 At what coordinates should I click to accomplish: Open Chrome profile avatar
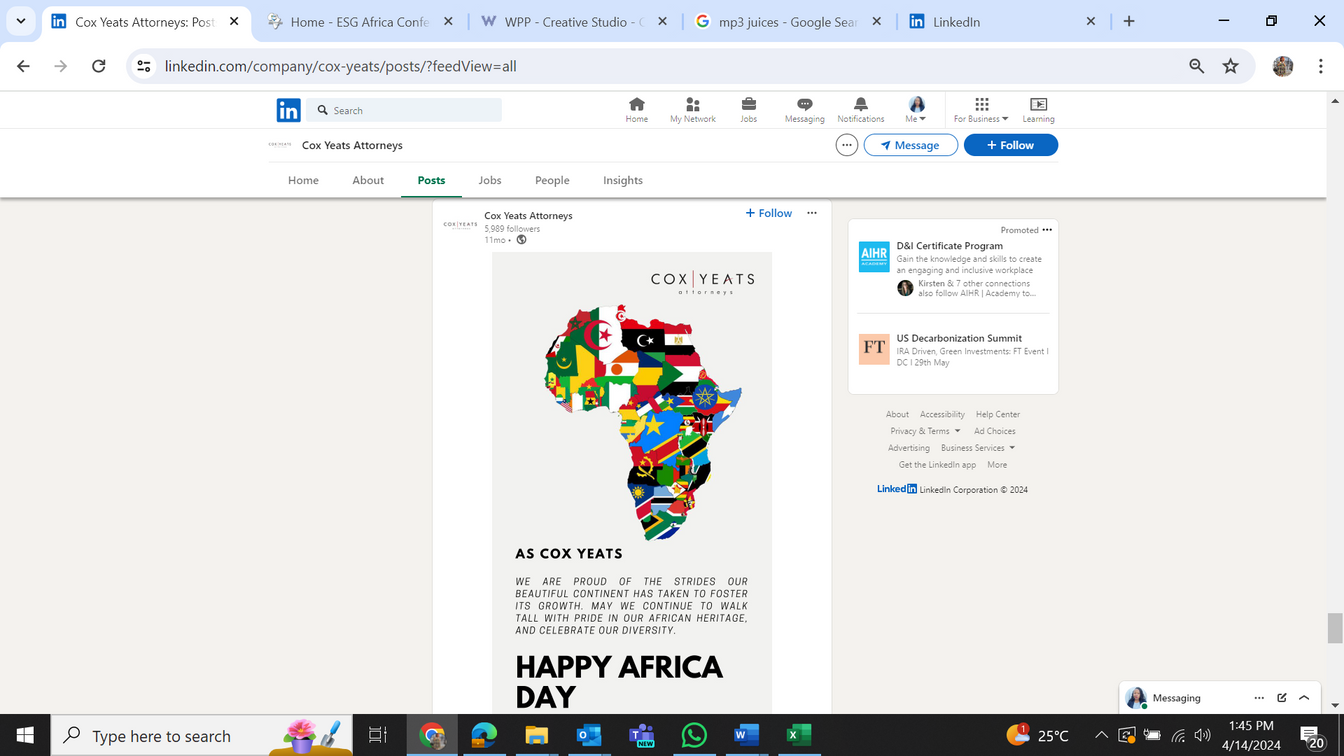1283,66
